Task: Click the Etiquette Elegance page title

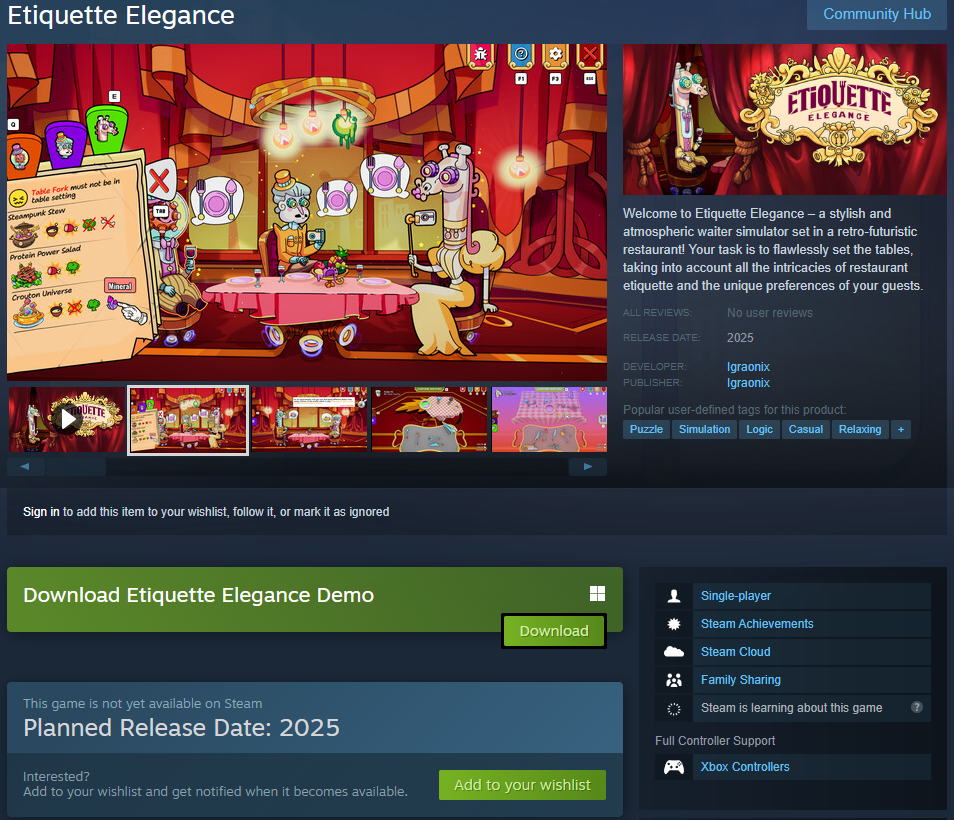Action: (x=120, y=15)
